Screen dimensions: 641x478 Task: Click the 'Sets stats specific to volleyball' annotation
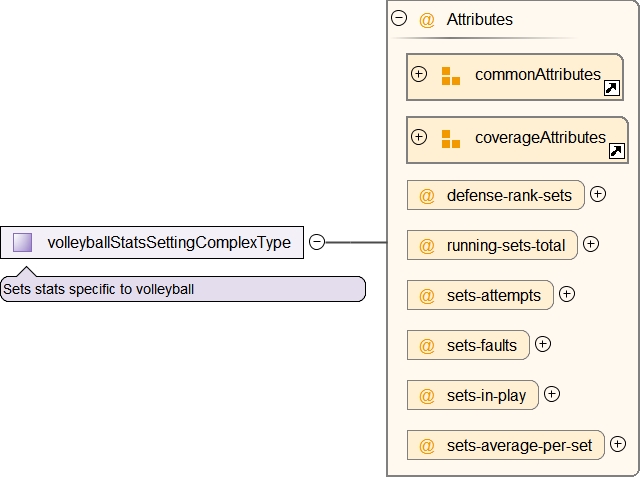point(182,290)
